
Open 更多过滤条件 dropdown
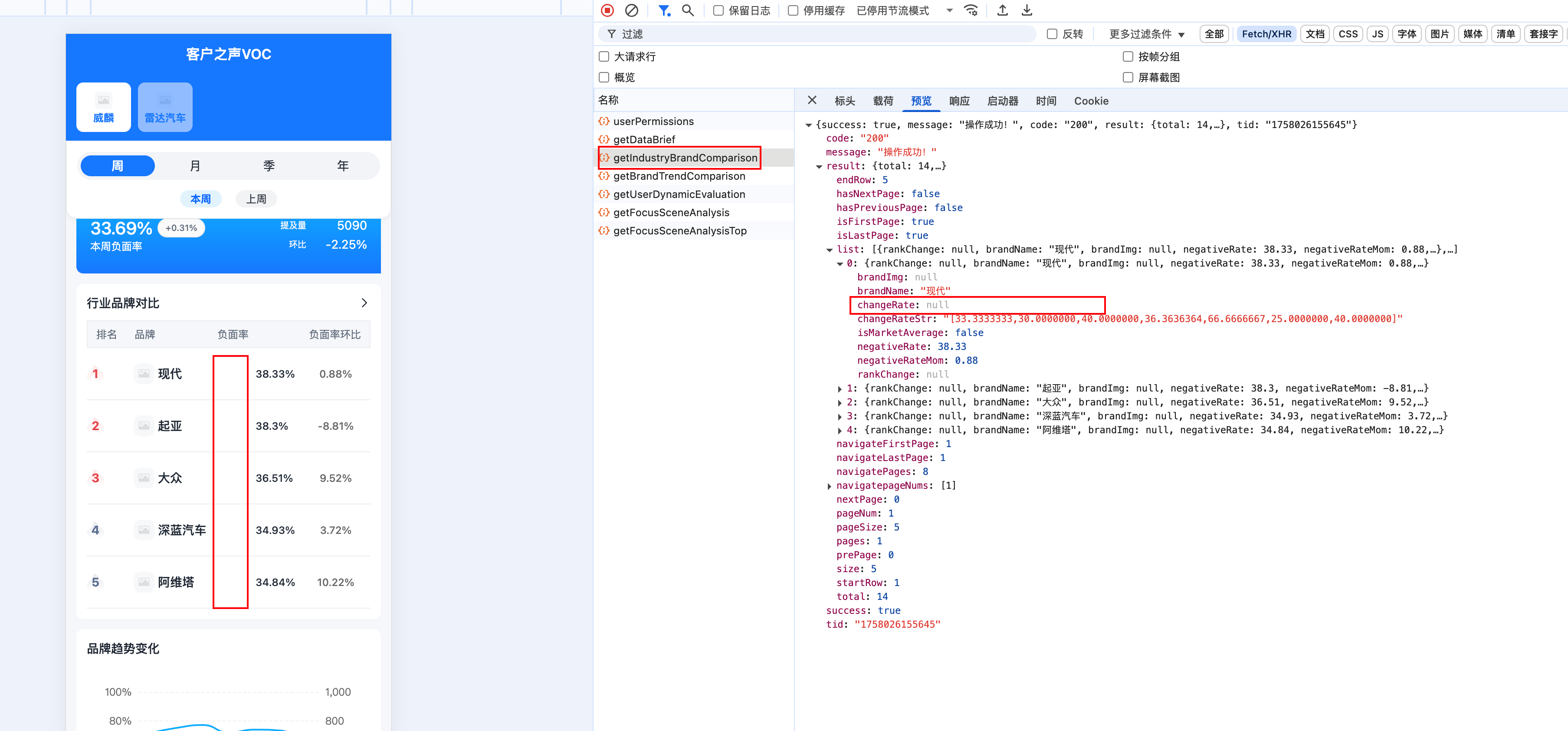[1147, 34]
